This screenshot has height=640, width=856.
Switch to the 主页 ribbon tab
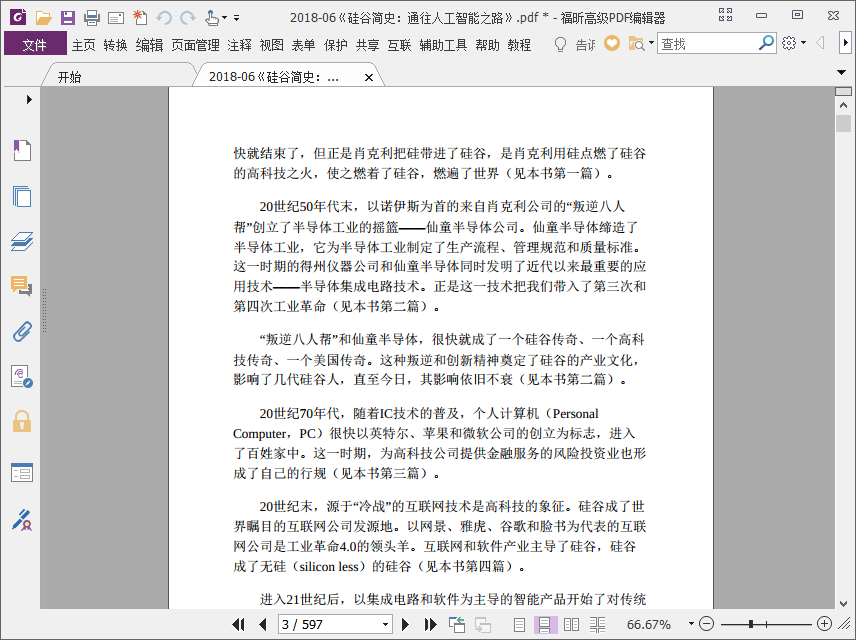point(84,45)
